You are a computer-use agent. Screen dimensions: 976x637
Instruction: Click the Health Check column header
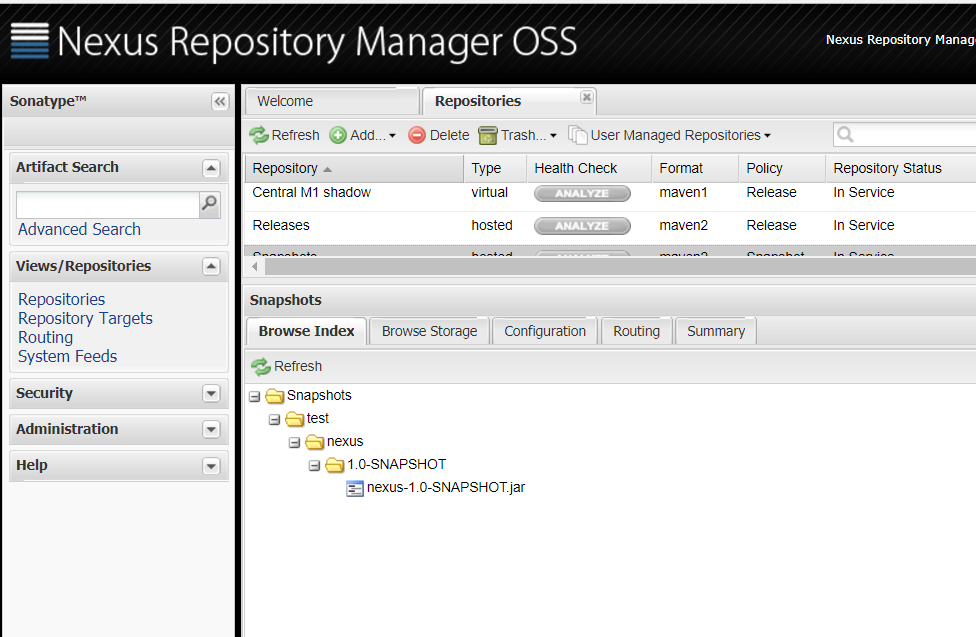589,168
